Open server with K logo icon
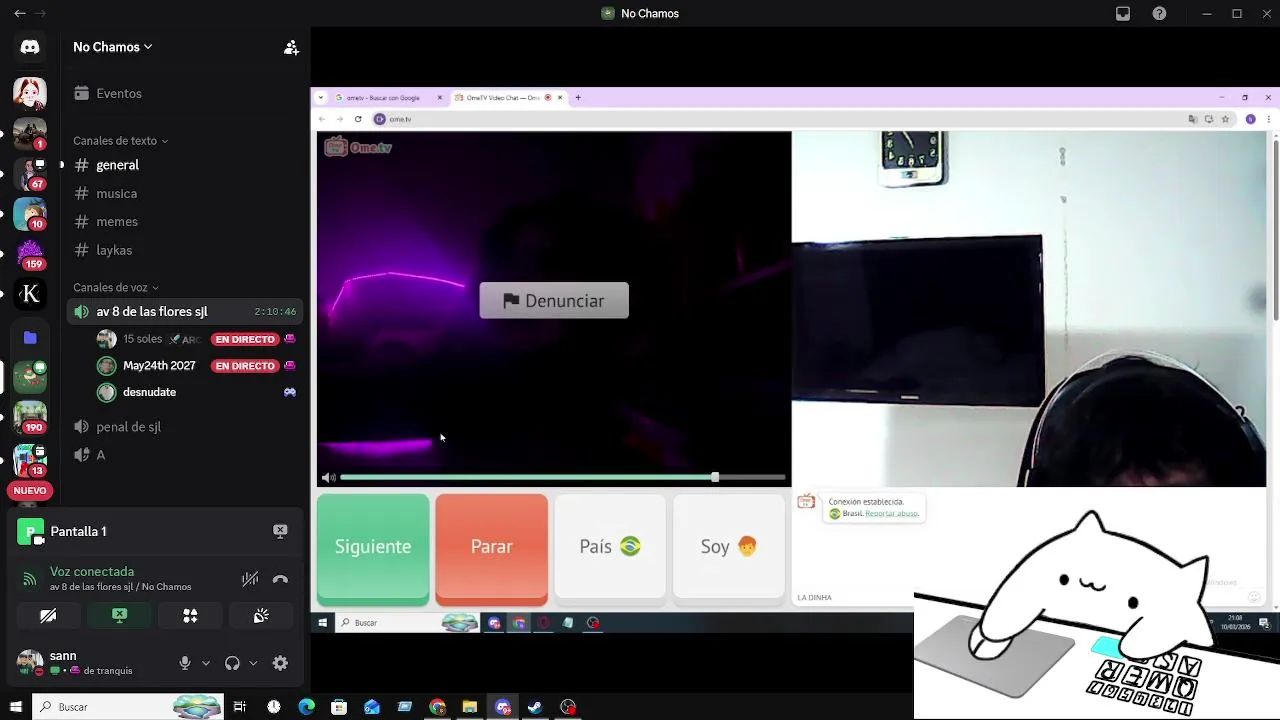This screenshot has width=1280, height=720. click(30, 293)
